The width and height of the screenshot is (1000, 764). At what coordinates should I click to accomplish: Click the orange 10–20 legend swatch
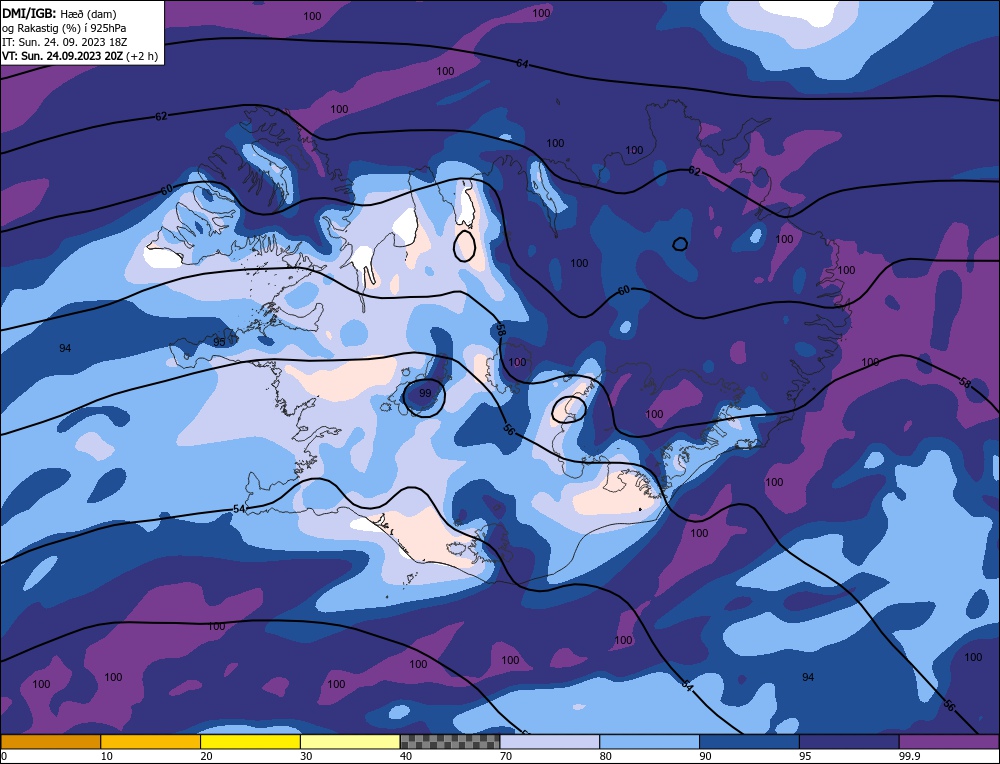151,742
